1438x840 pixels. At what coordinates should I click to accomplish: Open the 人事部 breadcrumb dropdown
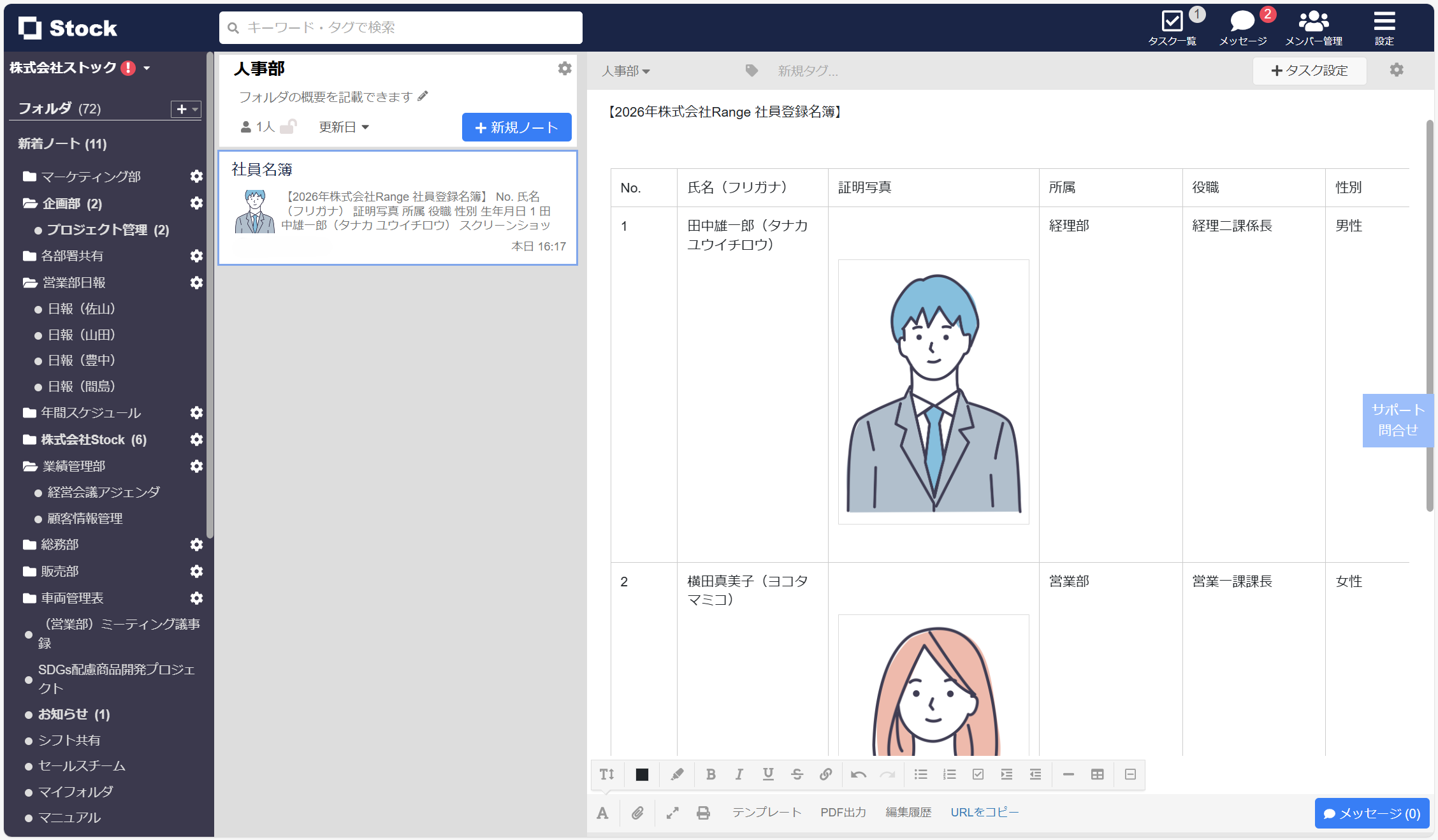click(626, 71)
